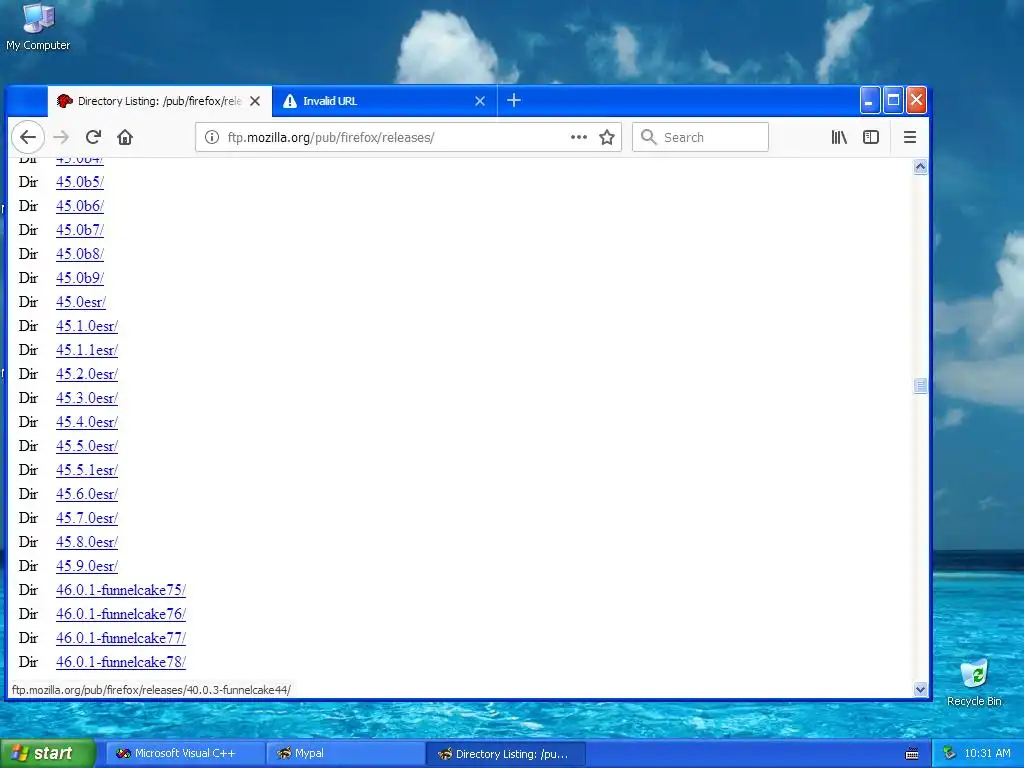1024x768 pixels.
Task: Navigate to 45.9.0esr/ folder
Action: pyautogui.click(x=87, y=566)
